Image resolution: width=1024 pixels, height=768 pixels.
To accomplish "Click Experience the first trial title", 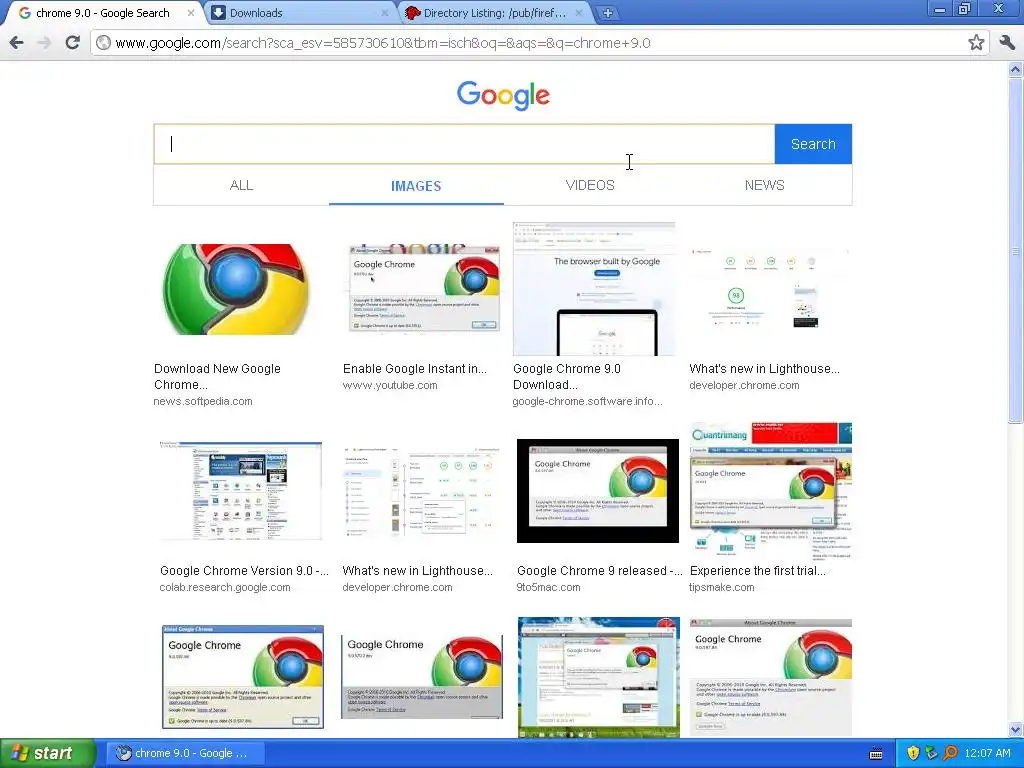I will coord(758,571).
